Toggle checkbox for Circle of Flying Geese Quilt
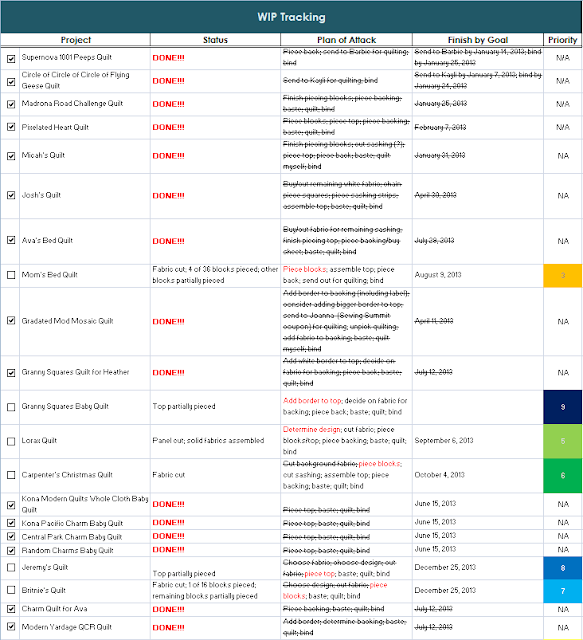 coord(11,82)
